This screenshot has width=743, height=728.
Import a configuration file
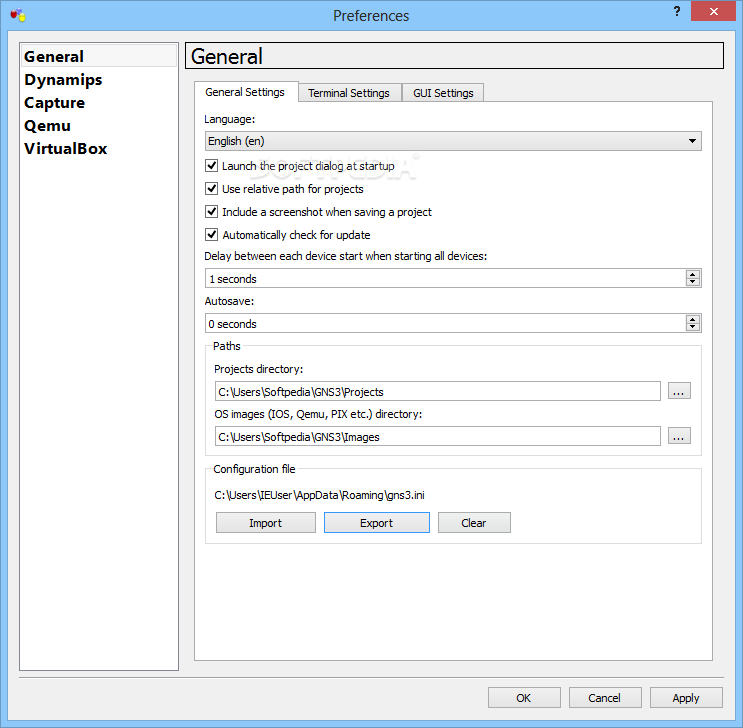pos(265,523)
